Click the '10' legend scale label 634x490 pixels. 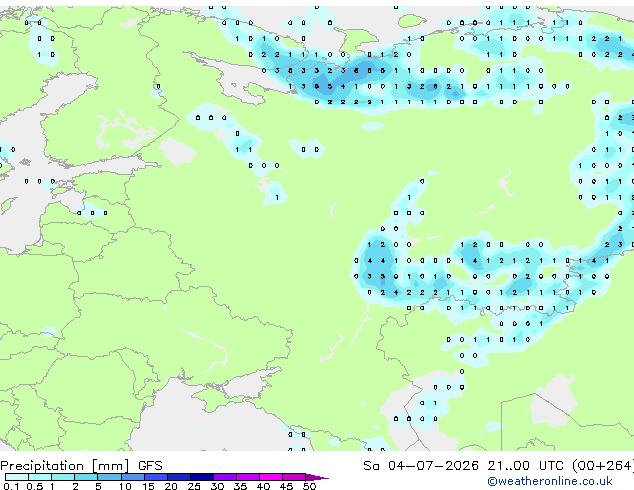click(x=125, y=486)
